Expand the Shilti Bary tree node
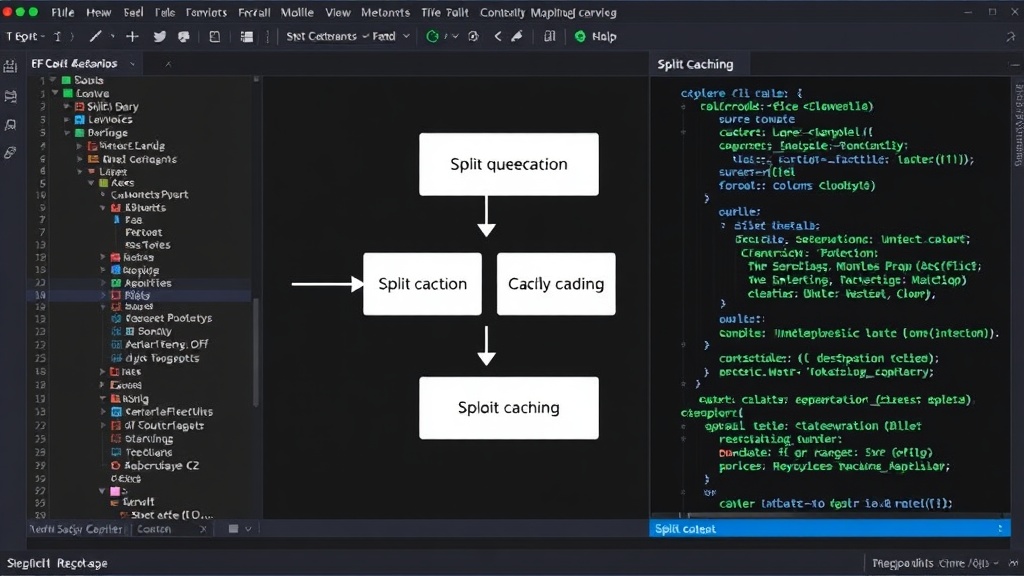 67,106
